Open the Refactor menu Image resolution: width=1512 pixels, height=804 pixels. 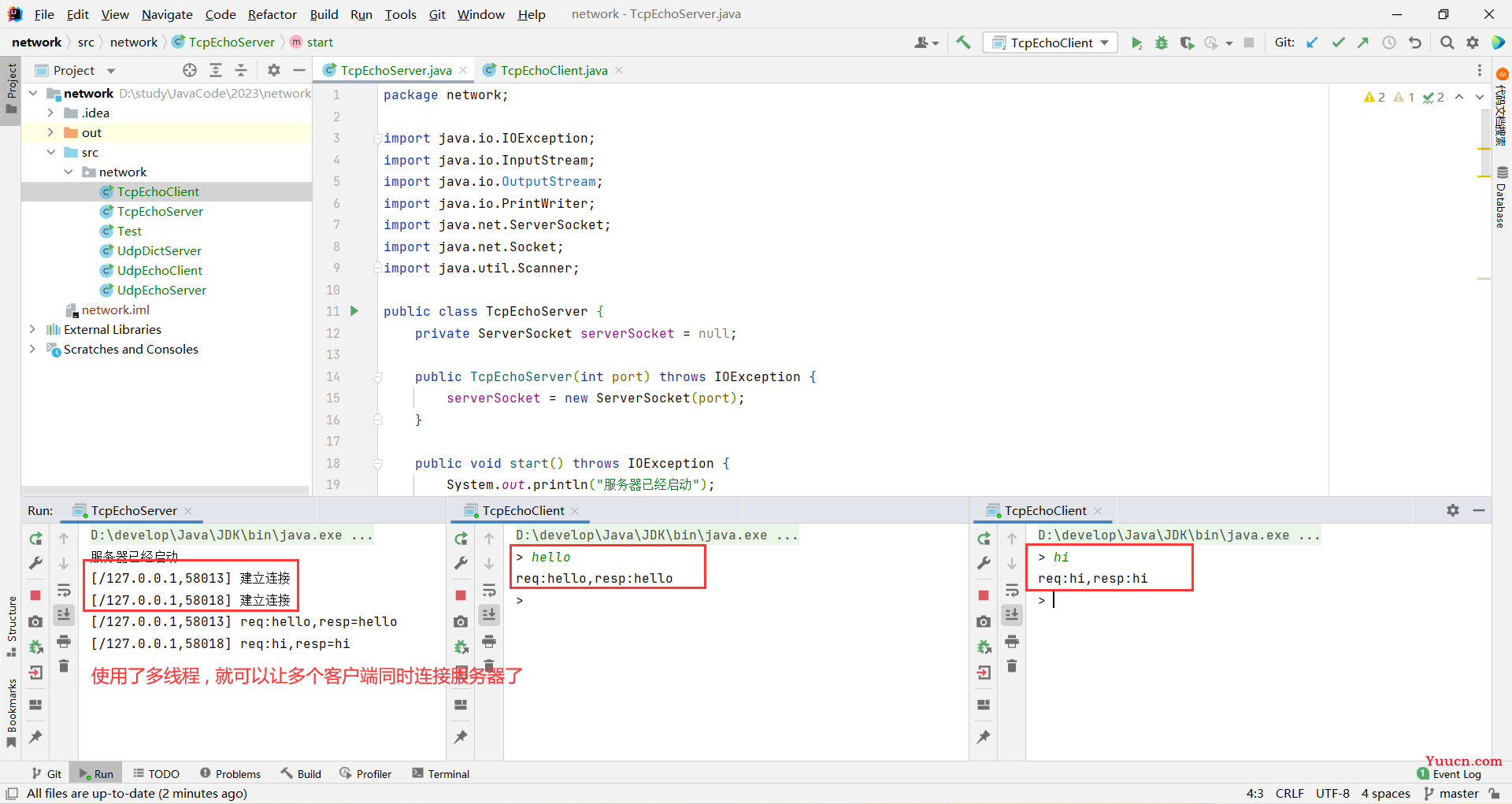272,14
